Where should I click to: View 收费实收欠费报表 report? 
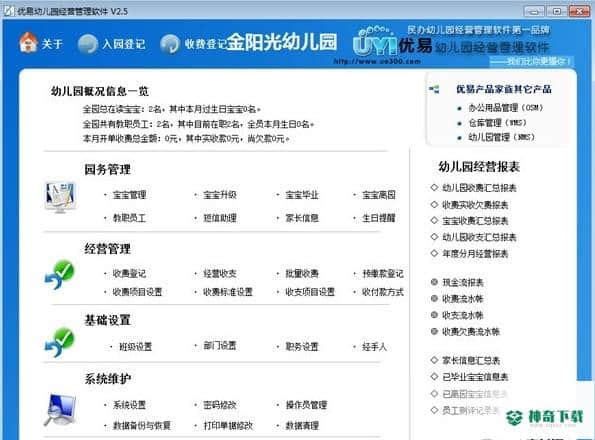(475, 205)
